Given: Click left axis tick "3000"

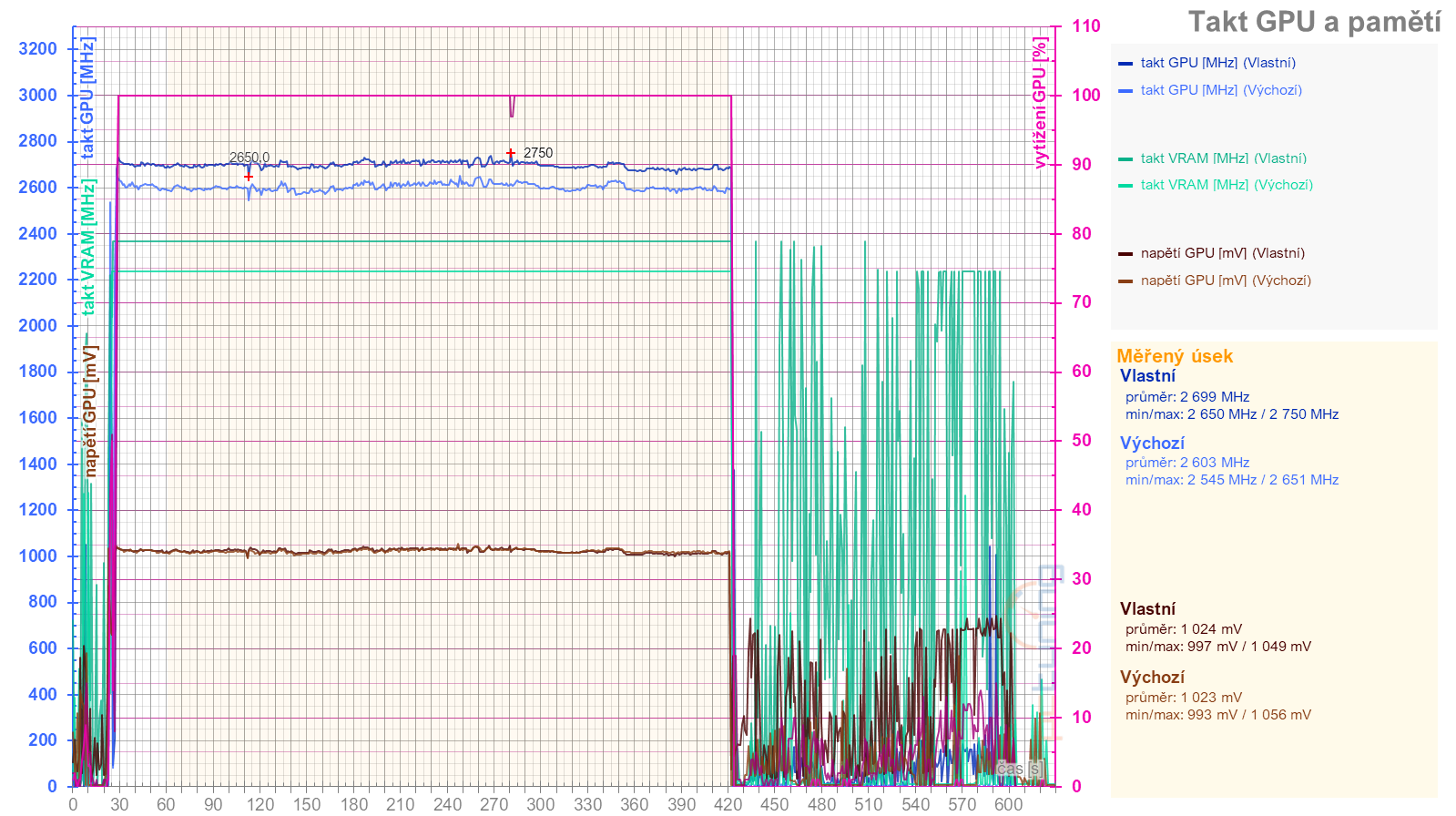Looking at the screenshot, I should [37, 96].
